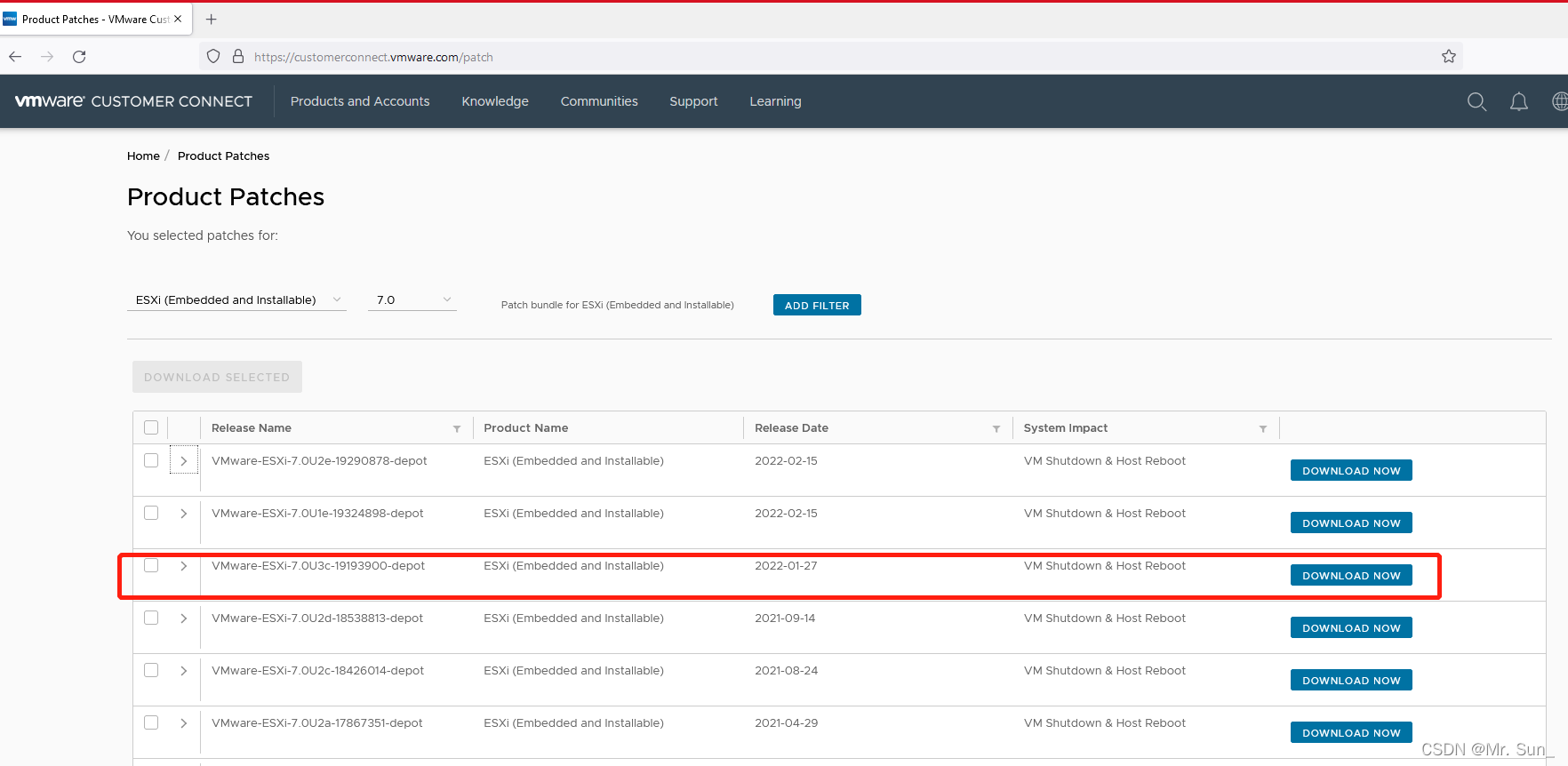
Task: Close the Product Patches browser tab
Action: click(x=178, y=19)
